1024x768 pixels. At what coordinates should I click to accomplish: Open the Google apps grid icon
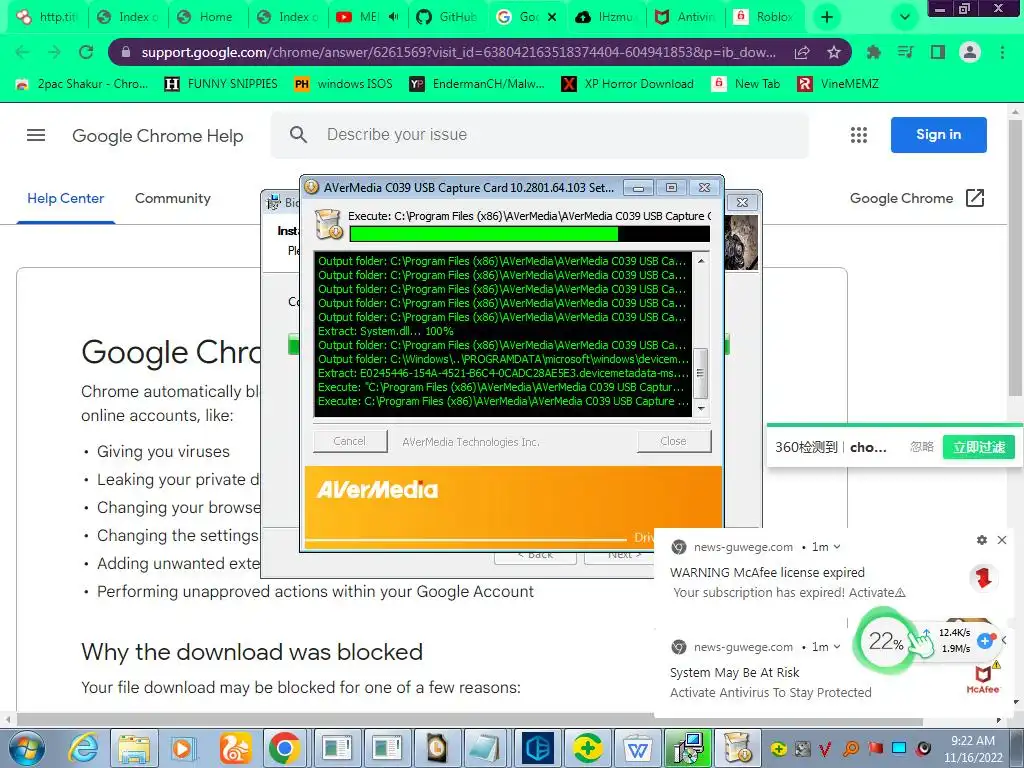pos(859,135)
